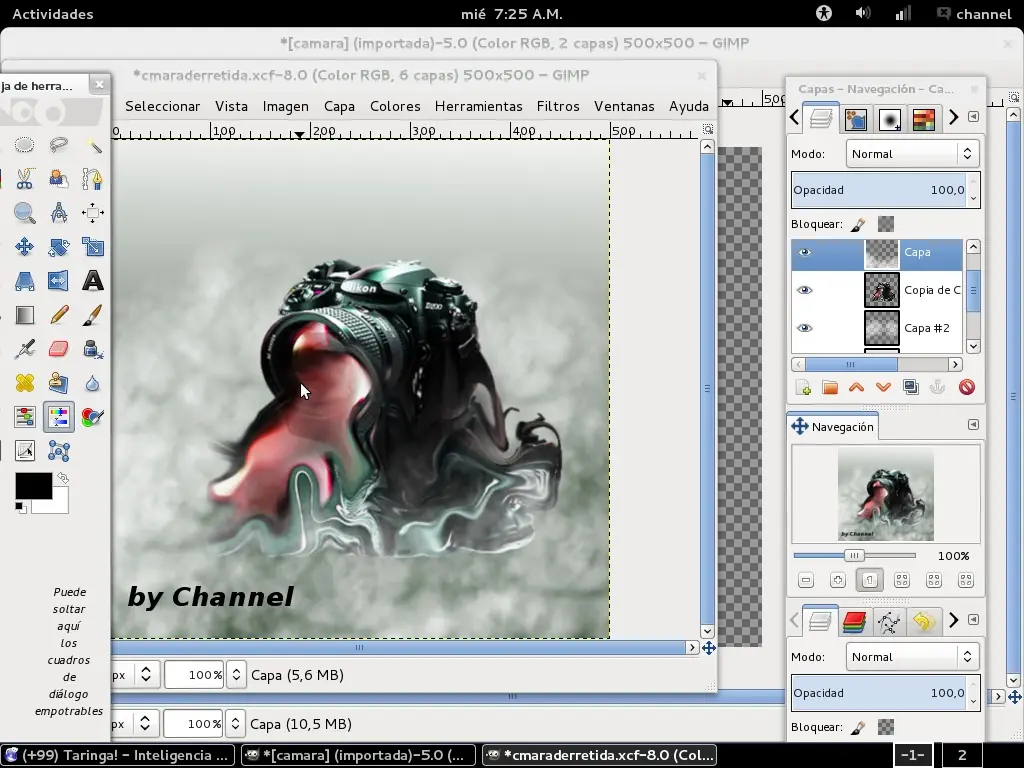Image resolution: width=1024 pixels, height=768 pixels.
Task: Select the Zoom magnifier tool
Action: [24, 212]
